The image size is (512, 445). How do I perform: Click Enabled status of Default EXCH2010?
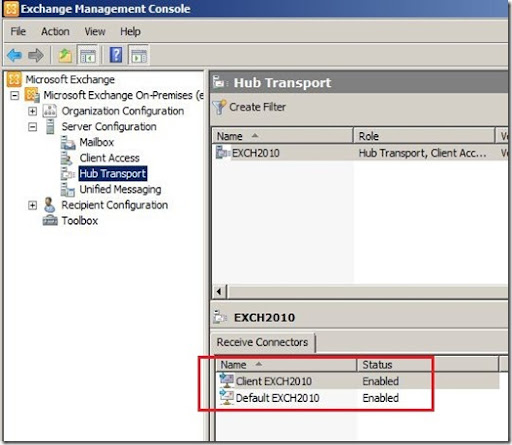(380, 398)
